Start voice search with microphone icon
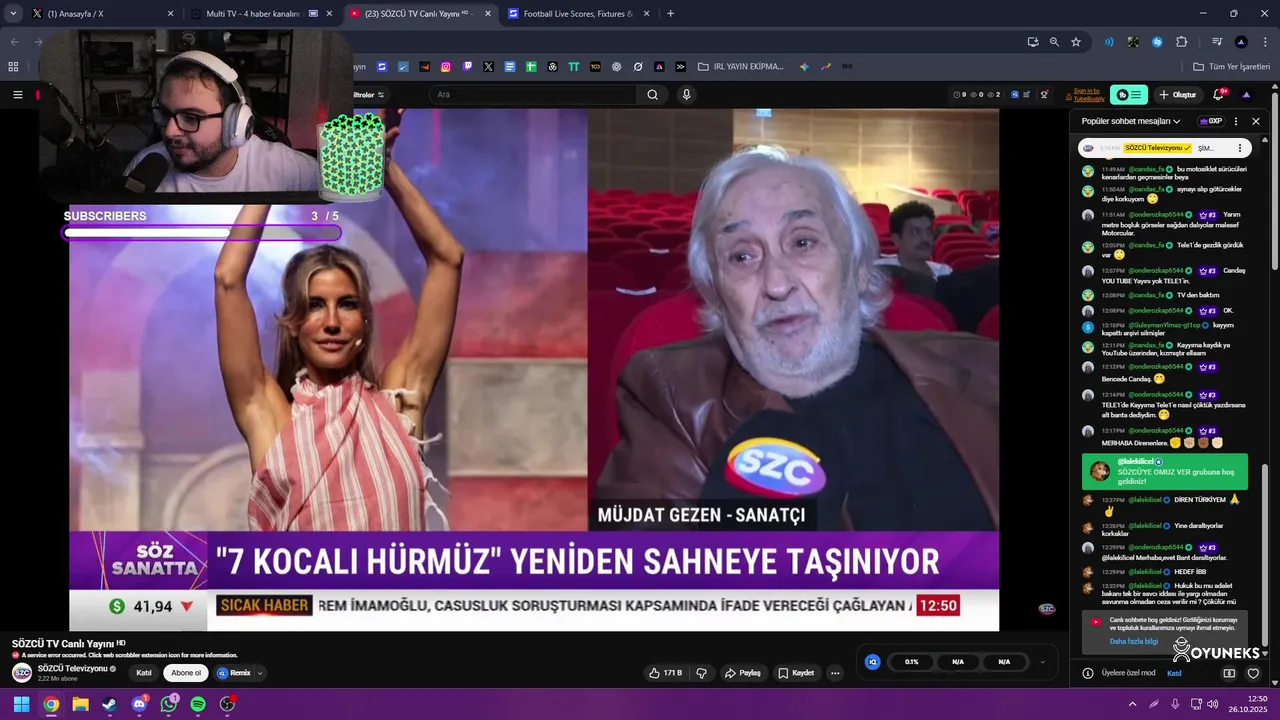The height and width of the screenshot is (720, 1280). pos(686,95)
